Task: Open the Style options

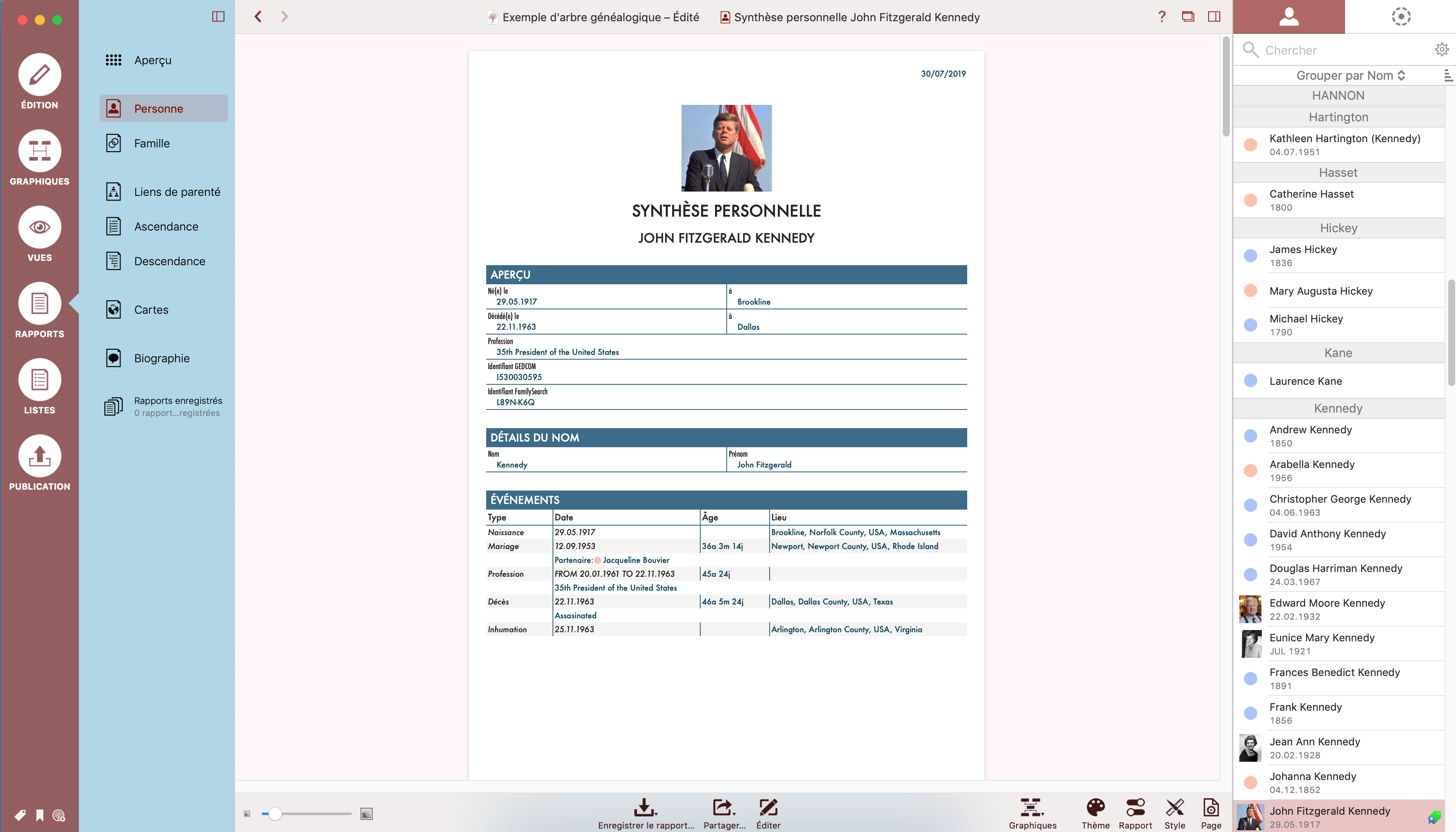Action: pos(1174,814)
